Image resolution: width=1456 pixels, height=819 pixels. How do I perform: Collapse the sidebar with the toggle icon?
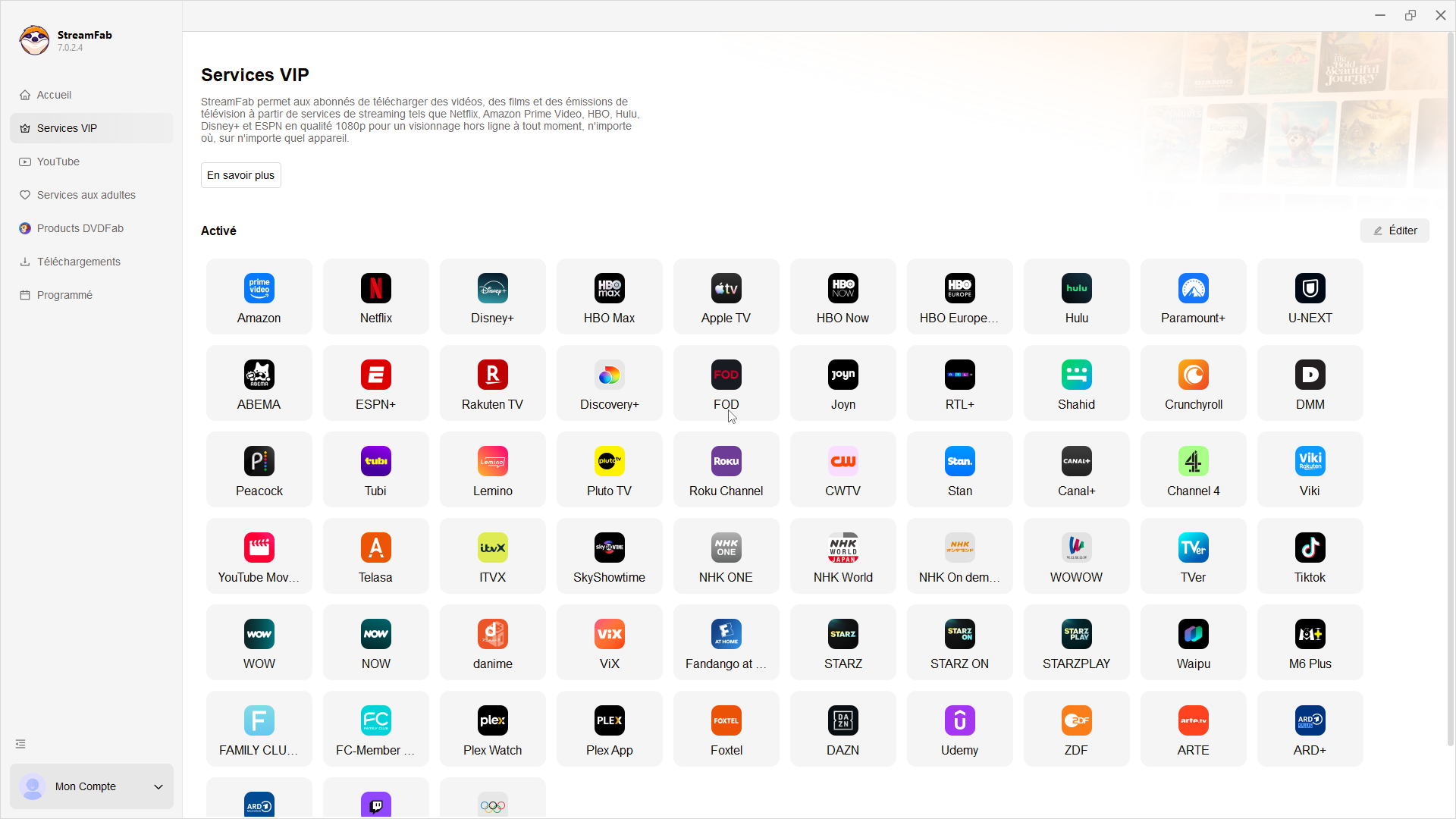point(20,744)
